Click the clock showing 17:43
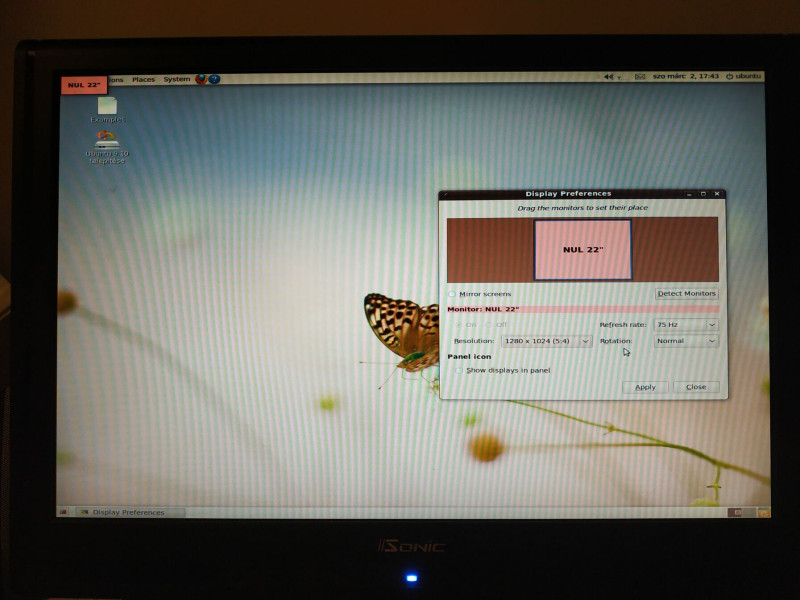The width and height of the screenshot is (800, 600). point(686,76)
